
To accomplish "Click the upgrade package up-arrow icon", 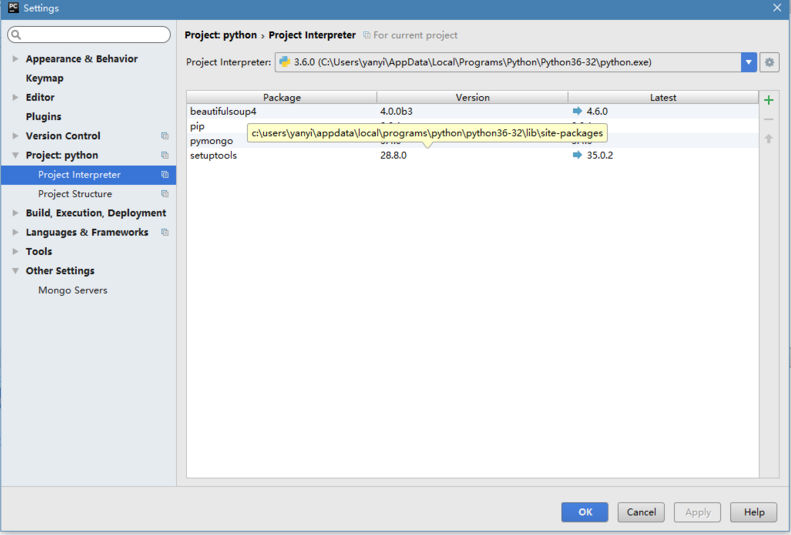I will click(768, 138).
